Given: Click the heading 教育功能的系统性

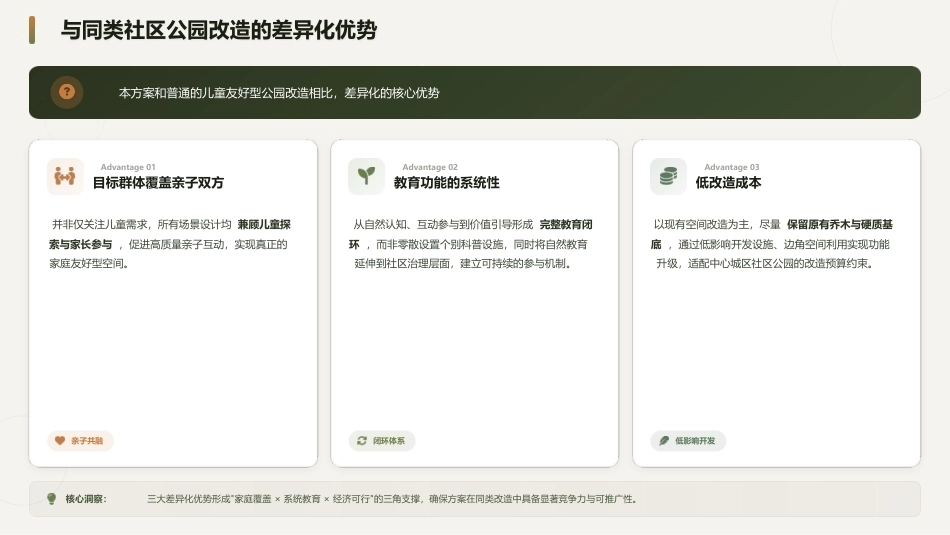Looking at the screenshot, I should 447,182.
